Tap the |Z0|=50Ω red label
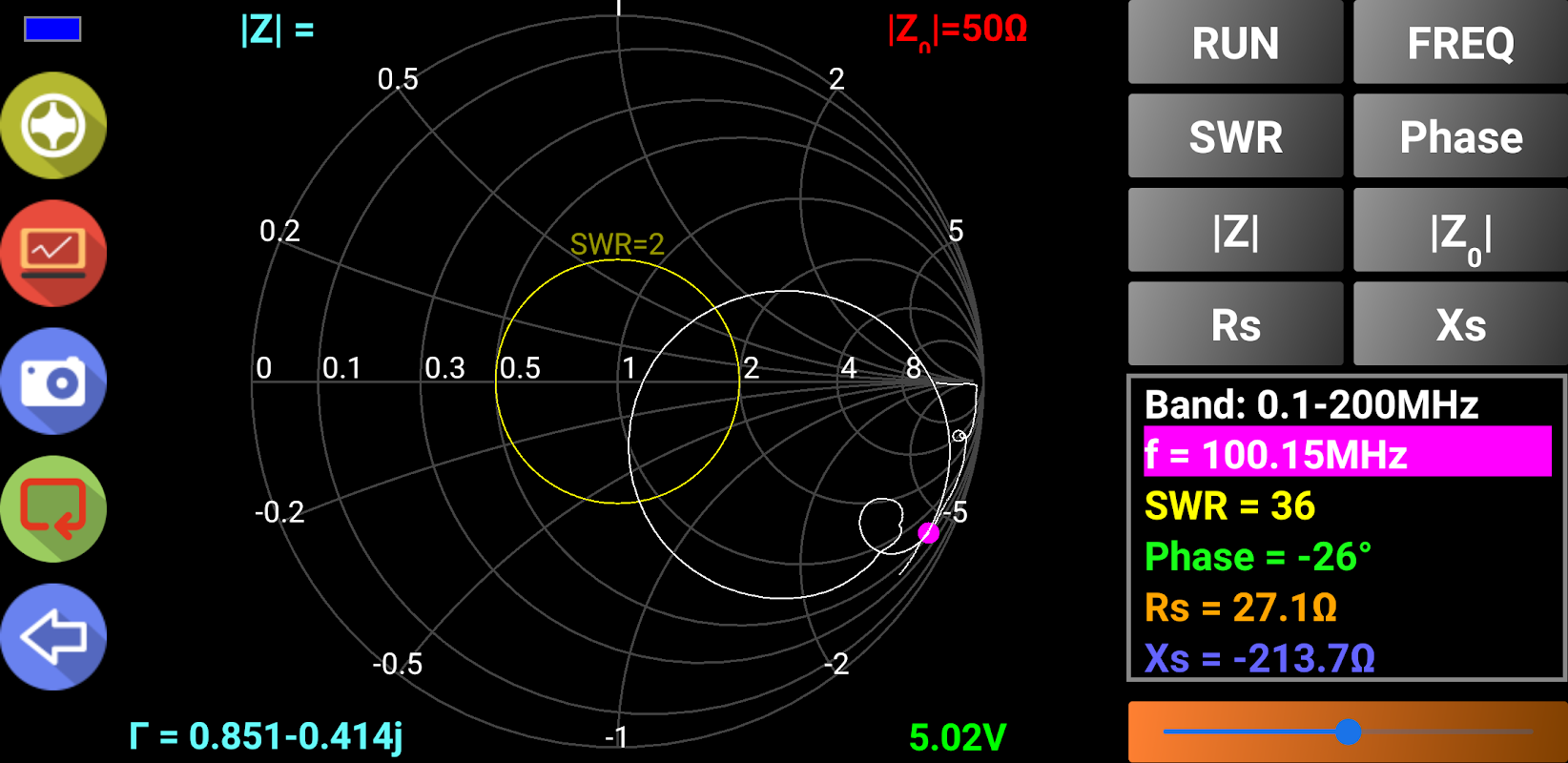This screenshot has height=763, width=1568. [957, 31]
